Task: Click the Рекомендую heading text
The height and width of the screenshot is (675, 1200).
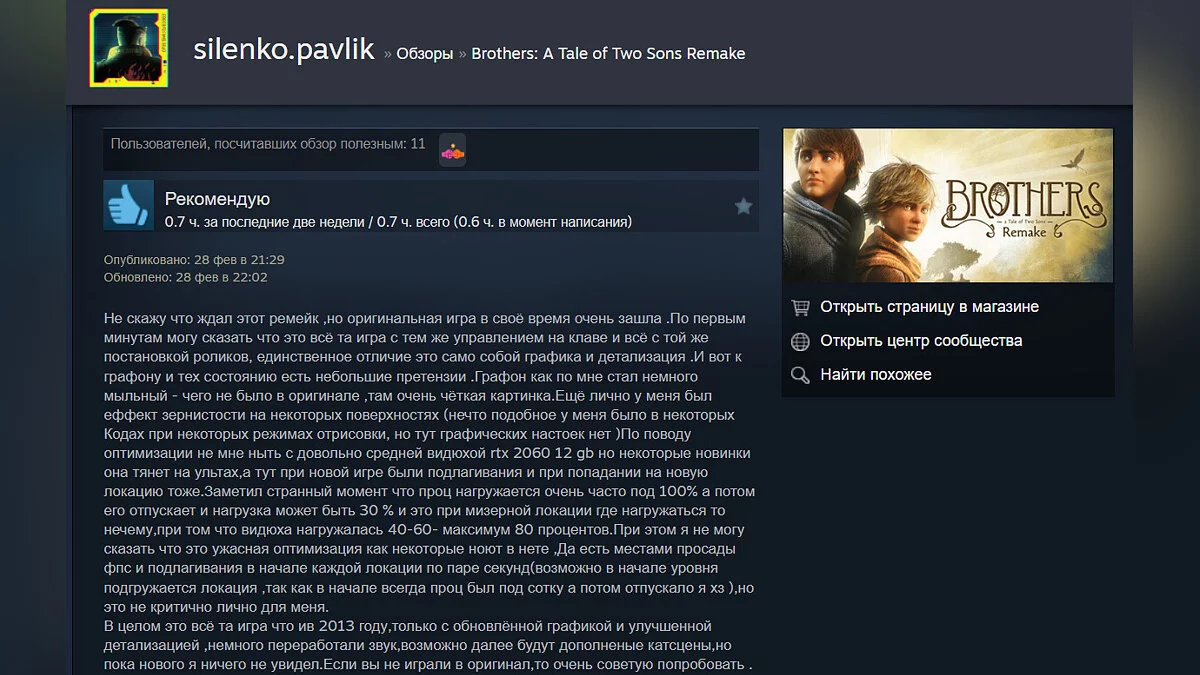Action: [217, 199]
